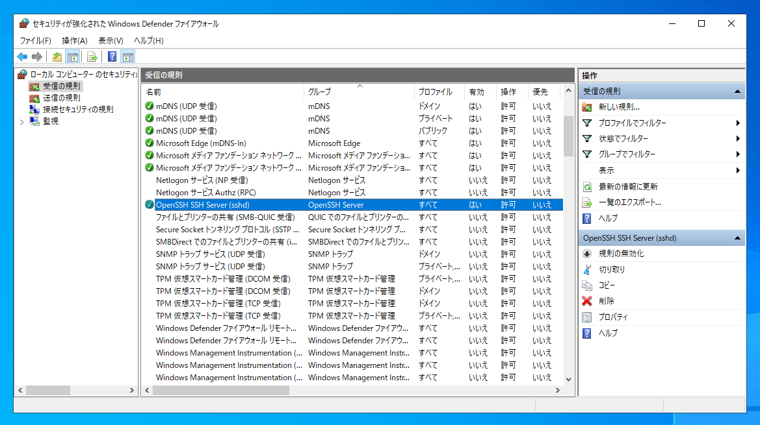Click green check icon of Microsoft Edge (mDNS-In)
This screenshot has height=425, width=760.
coord(149,143)
